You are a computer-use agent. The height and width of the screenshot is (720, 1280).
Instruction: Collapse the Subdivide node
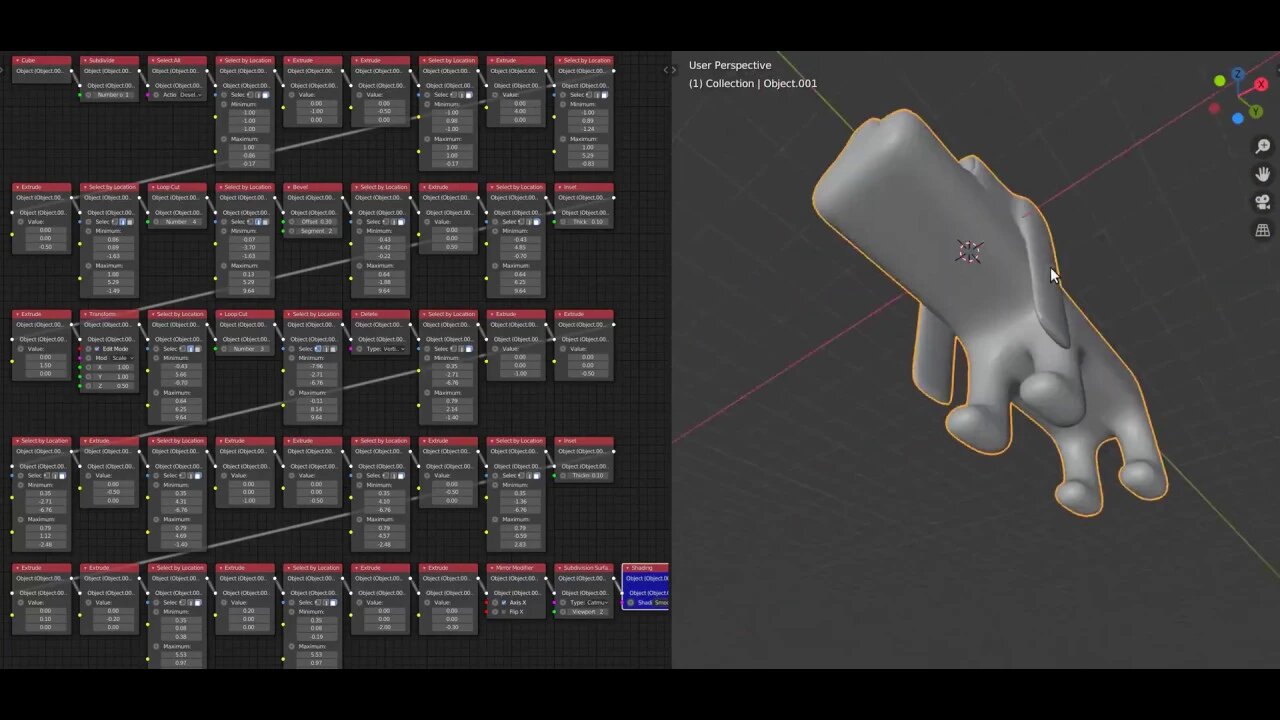click(86, 61)
